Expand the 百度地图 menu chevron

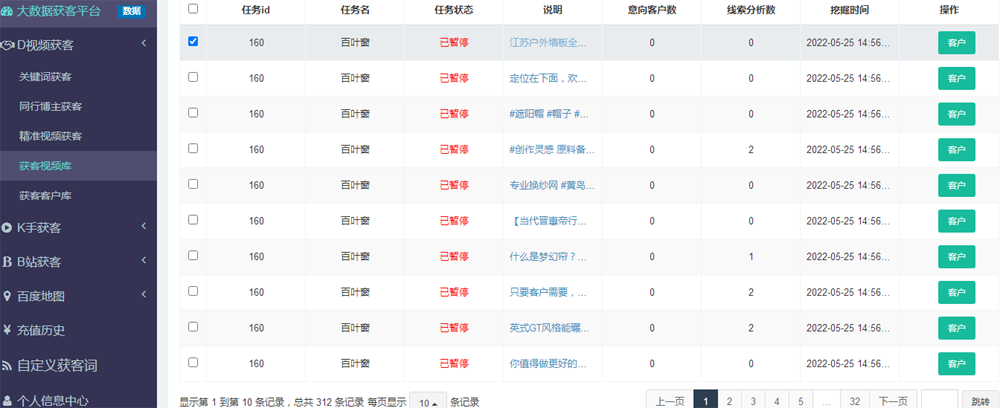(x=144, y=296)
